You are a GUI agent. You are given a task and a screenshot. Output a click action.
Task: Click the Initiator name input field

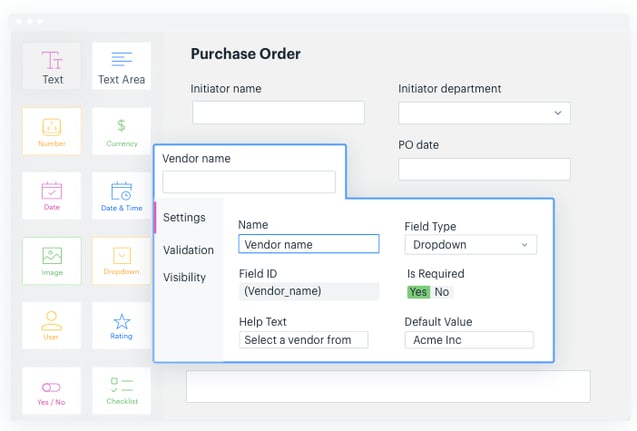coord(278,113)
